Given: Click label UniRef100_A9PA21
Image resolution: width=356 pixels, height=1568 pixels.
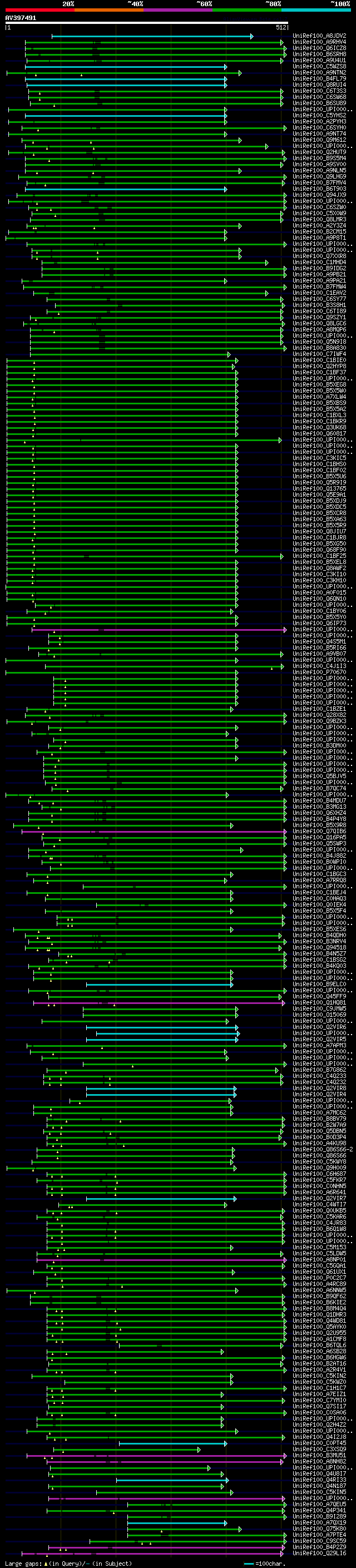Looking at the screenshot, I should [x=319, y=280].
